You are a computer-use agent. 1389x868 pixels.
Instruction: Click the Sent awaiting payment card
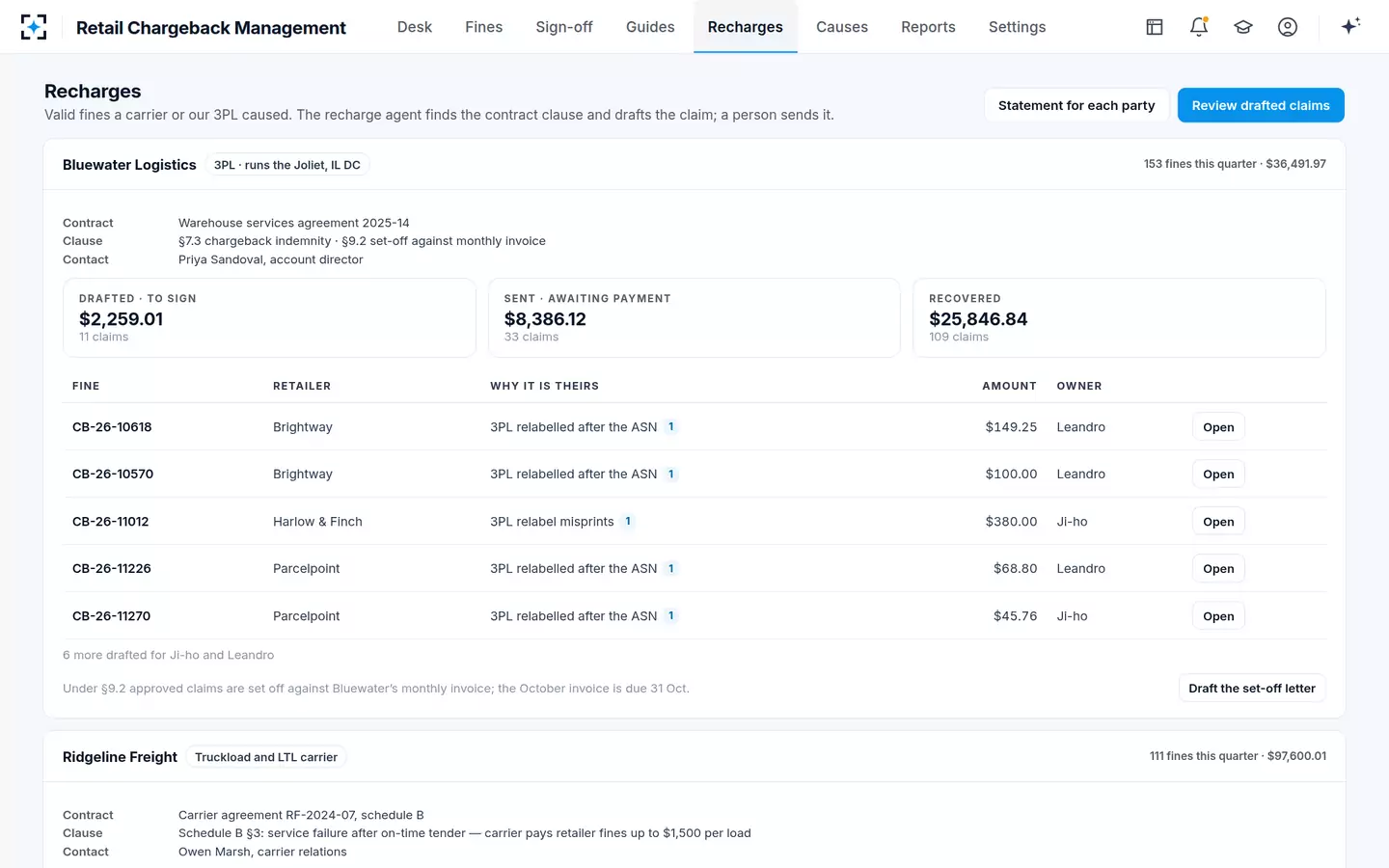tap(694, 318)
